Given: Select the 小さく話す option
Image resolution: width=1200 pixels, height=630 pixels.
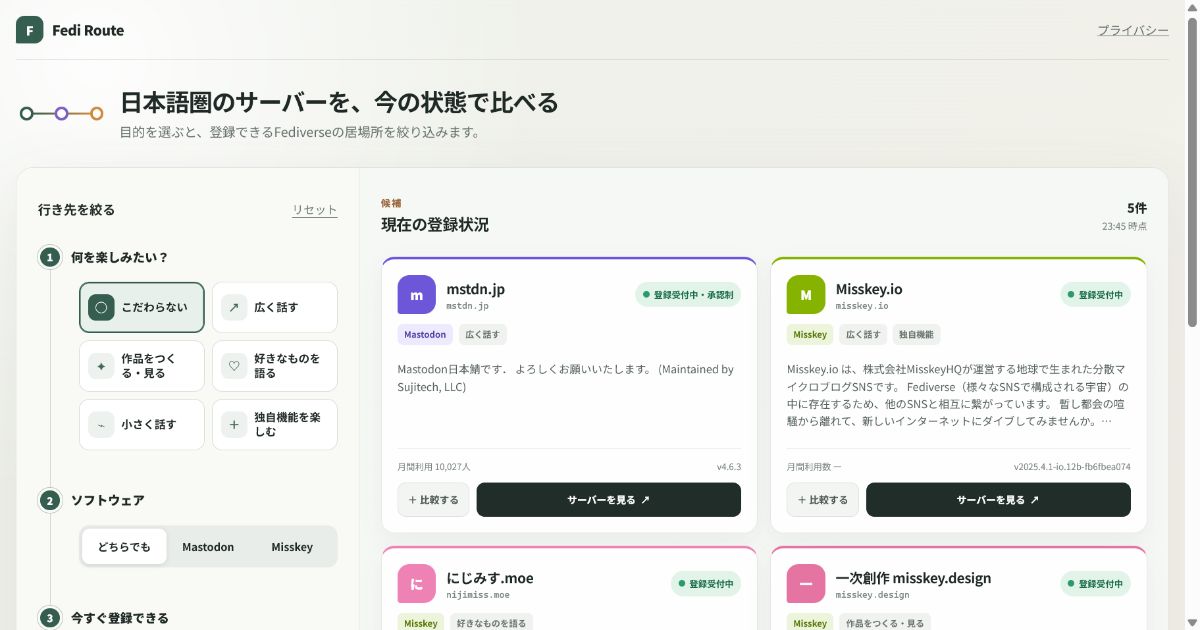Looking at the screenshot, I should pyautogui.click(x=142, y=425).
